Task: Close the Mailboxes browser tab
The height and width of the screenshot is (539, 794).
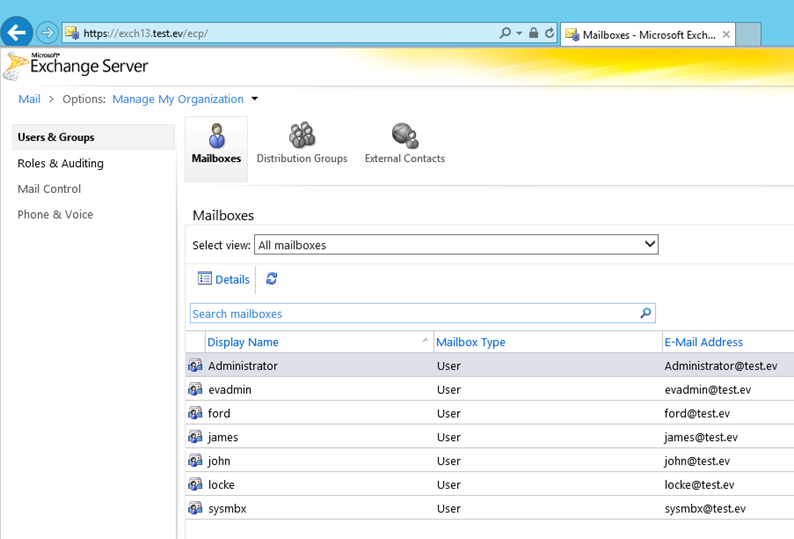Action: 726,34
